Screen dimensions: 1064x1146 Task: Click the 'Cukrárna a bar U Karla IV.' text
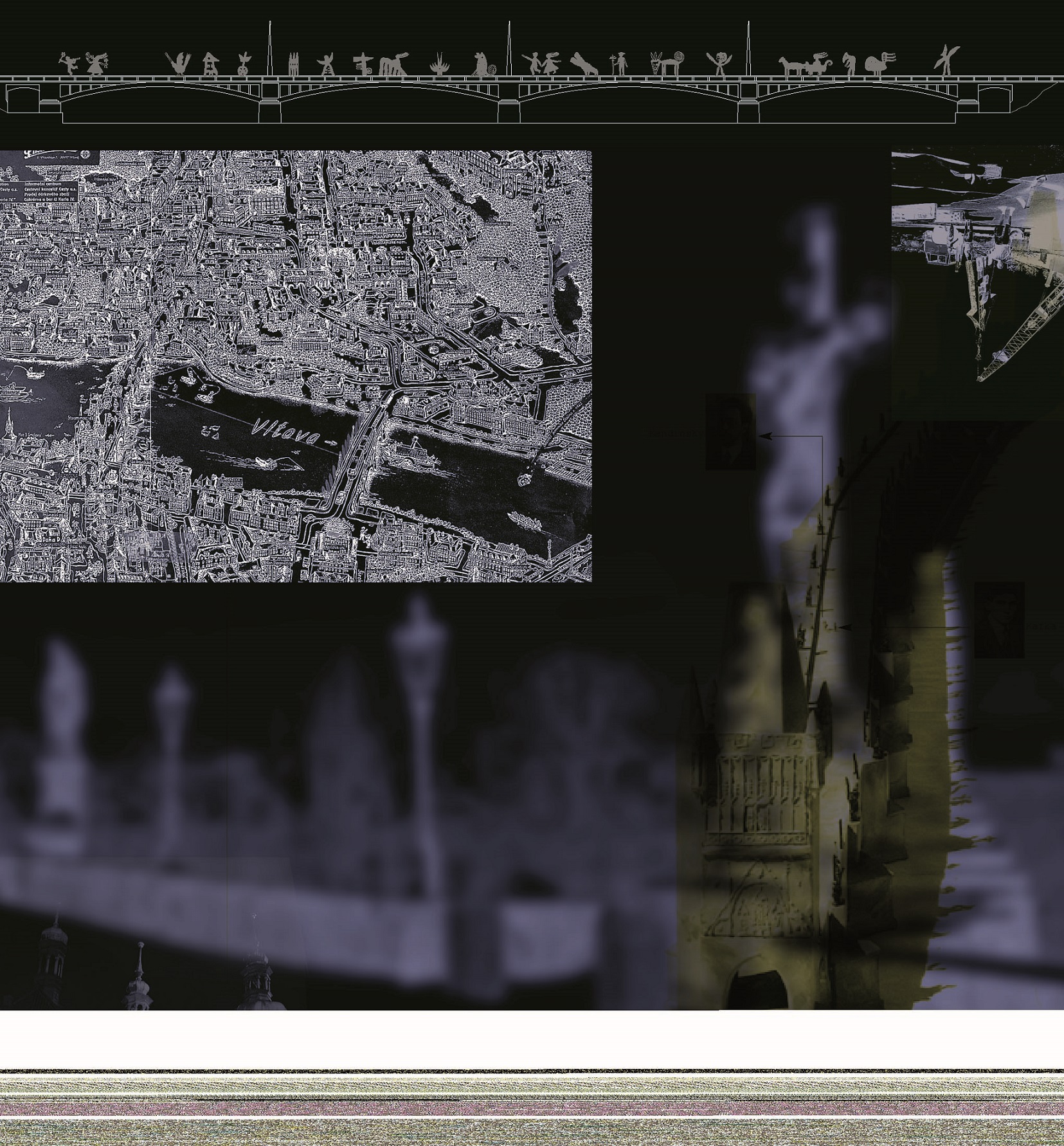pyautogui.click(x=49, y=199)
